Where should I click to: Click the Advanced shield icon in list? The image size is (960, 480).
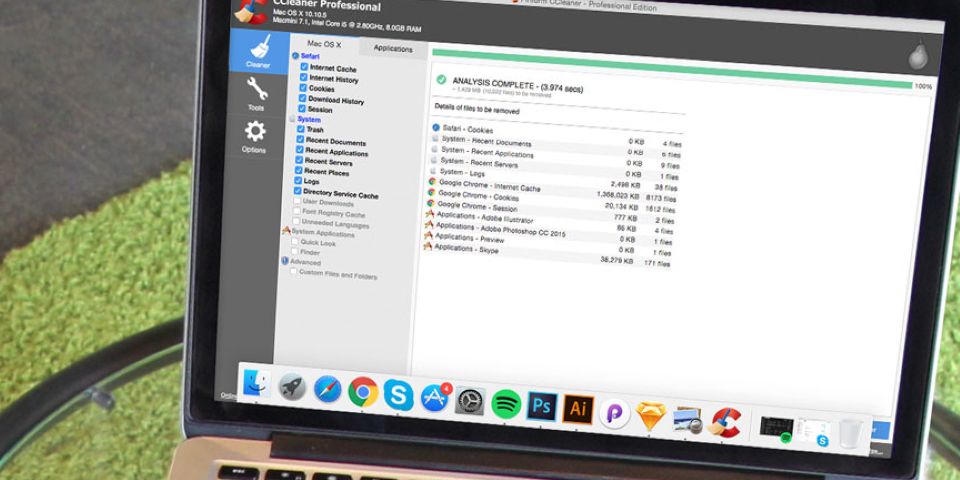[285, 261]
